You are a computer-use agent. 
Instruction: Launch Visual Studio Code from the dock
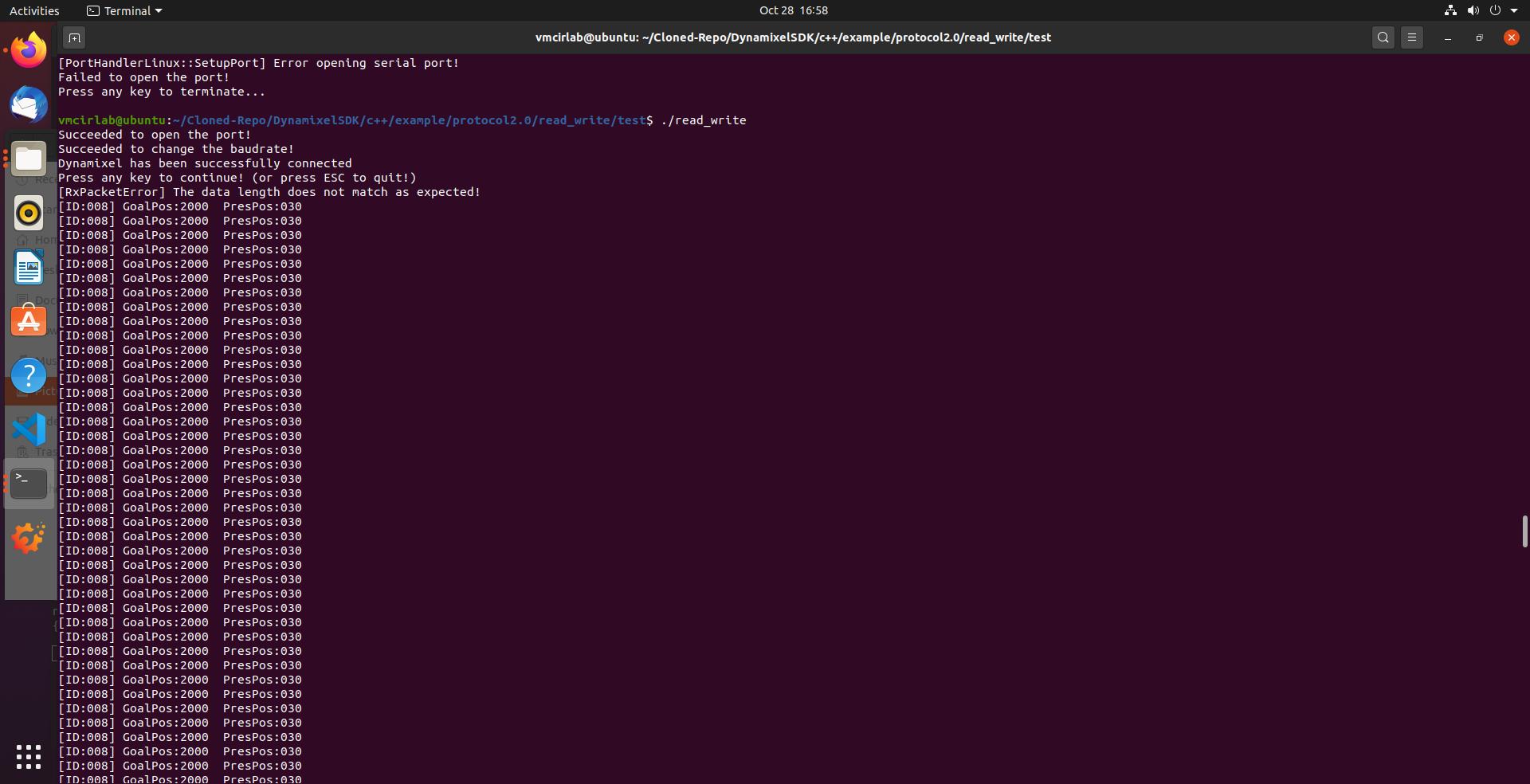29,430
